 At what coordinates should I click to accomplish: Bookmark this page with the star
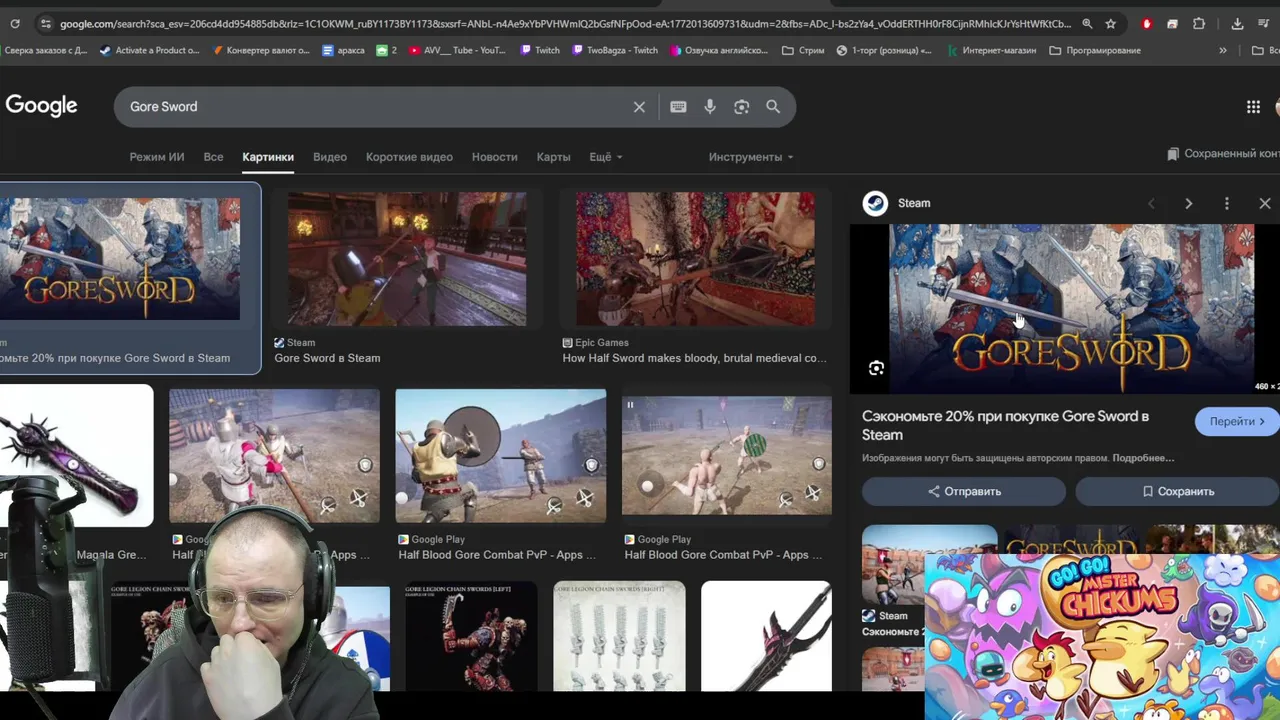[x=1111, y=23]
